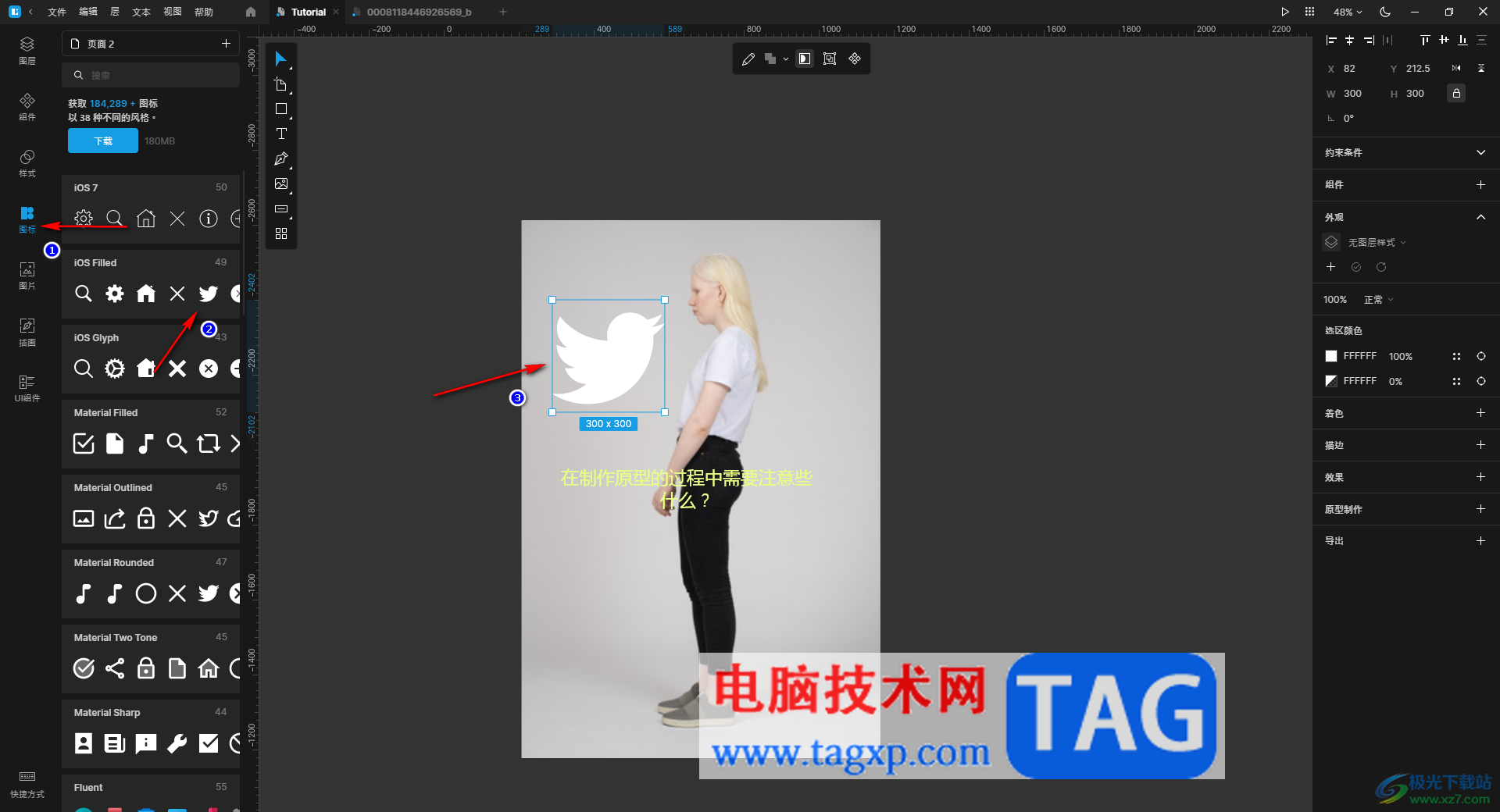This screenshot has height=812, width=1500.
Task: Add 原型制作 prototyping interaction
Action: [1480, 509]
